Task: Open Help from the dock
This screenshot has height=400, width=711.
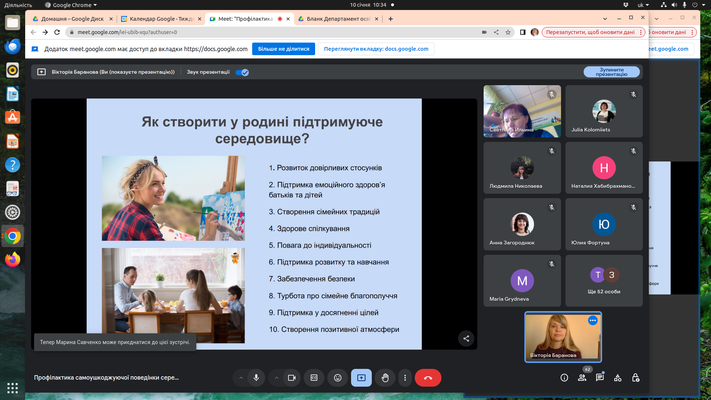Action: (12, 165)
